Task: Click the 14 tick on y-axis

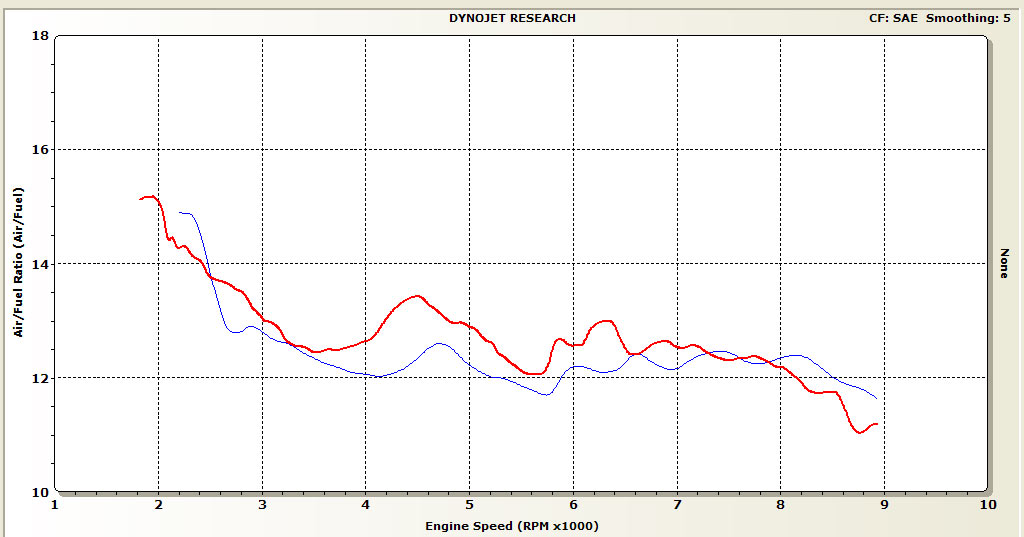Action: (x=41, y=264)
